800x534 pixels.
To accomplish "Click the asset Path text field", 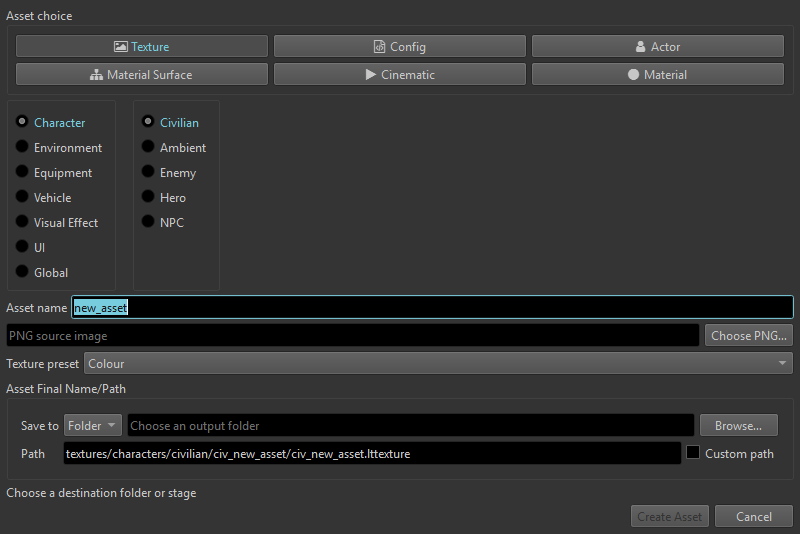I will pyautogui.click(x=372, y=453).
